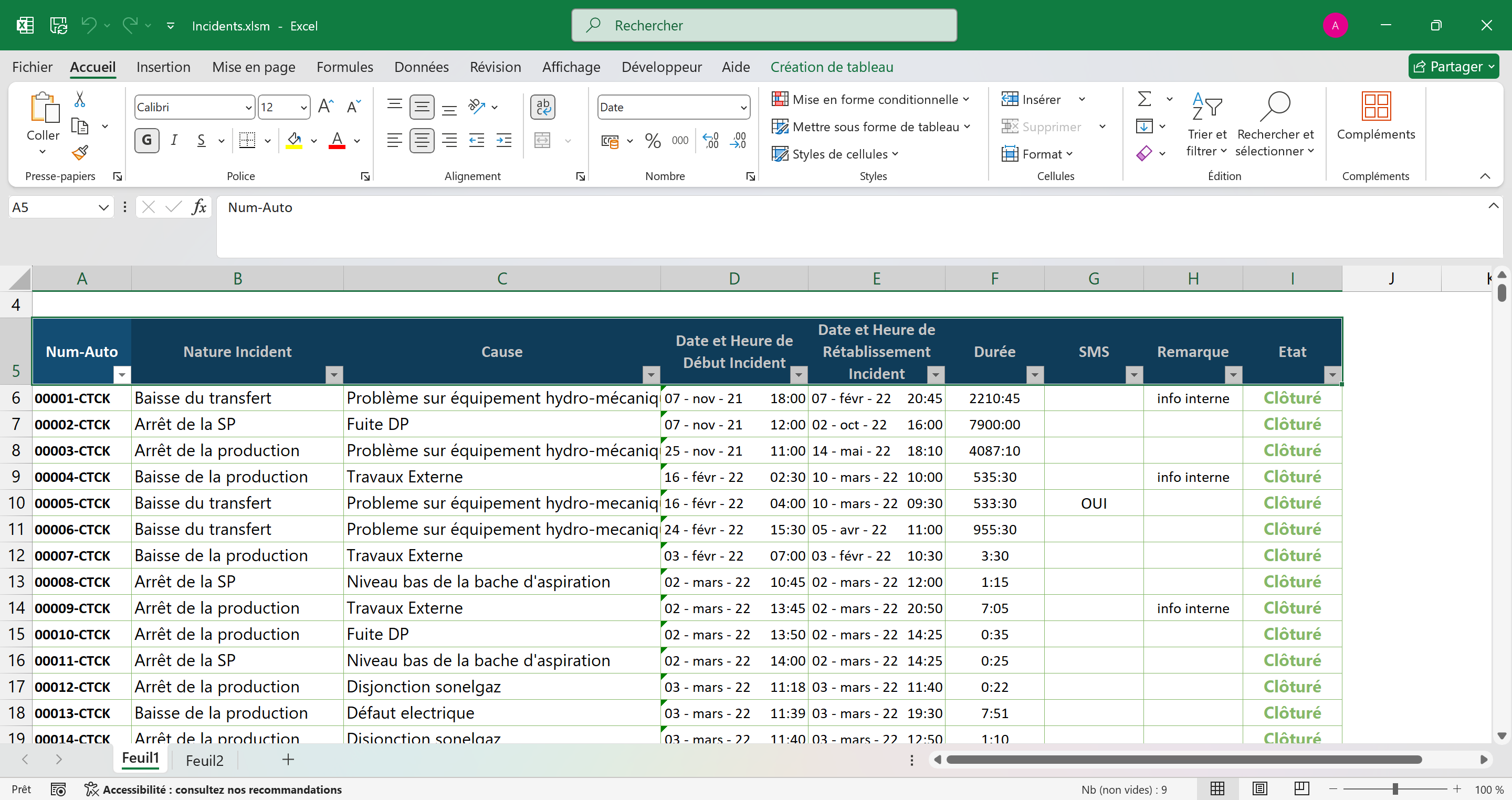Image resolution: width=1512 pixels, height=800 pixels.
Task: Toggle italic formatting button
Action: coord(174,141)
